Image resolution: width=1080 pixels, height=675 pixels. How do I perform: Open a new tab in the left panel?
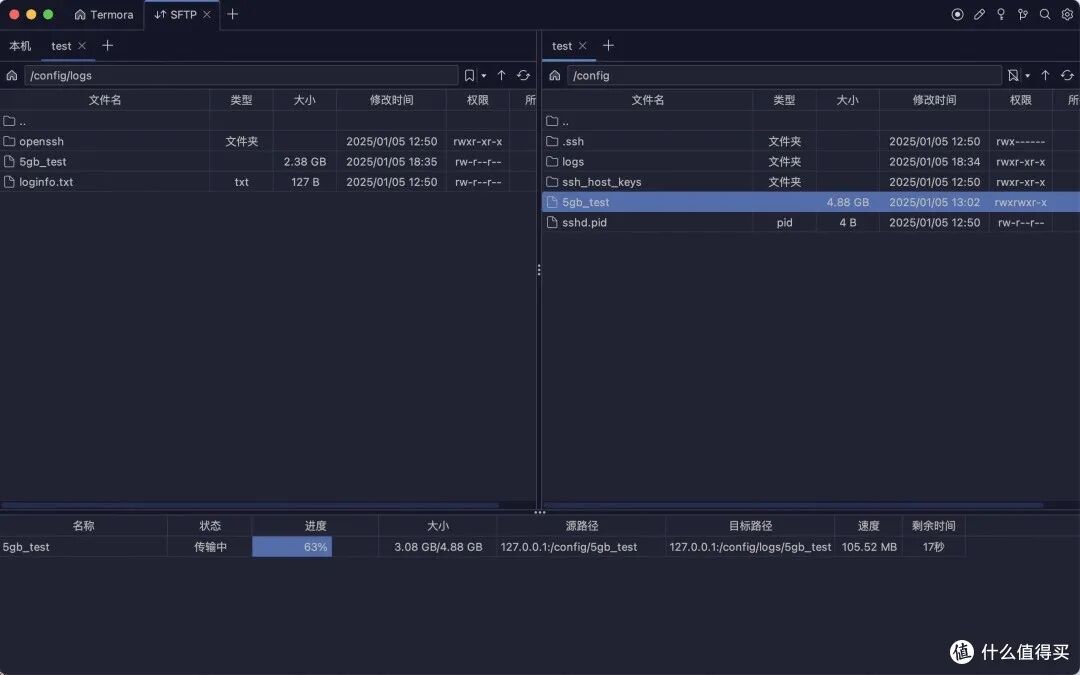coord(107,45)
